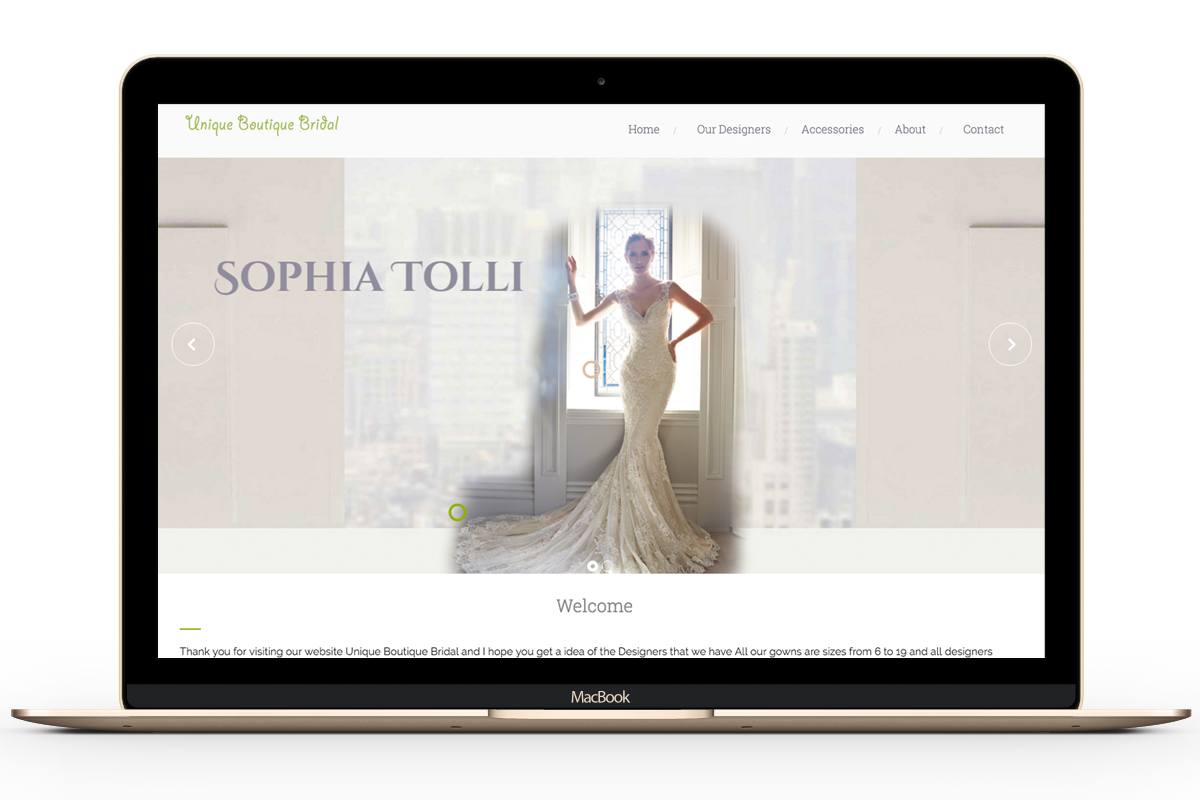Click the laptop webcam above the screen
The image size is (1200, 800).
(601, 81)
